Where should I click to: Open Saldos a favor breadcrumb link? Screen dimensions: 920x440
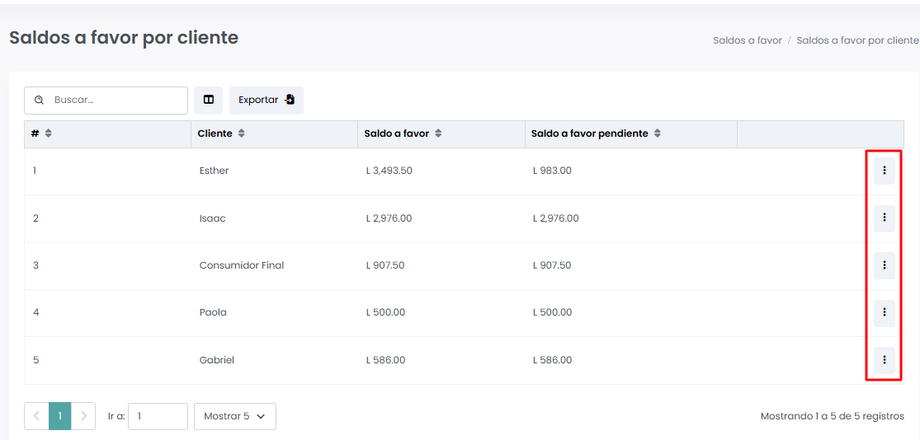coord(747,41)
